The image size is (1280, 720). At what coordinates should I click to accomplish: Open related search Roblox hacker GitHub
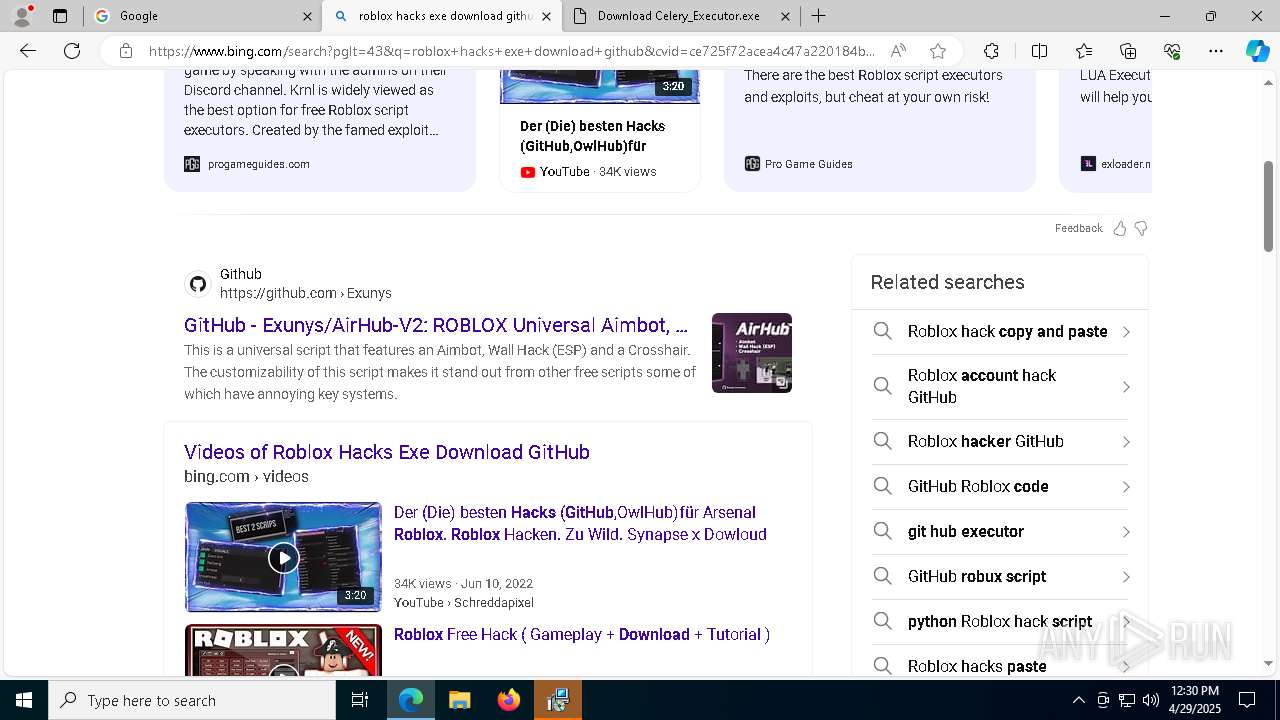coord(1001,442)
